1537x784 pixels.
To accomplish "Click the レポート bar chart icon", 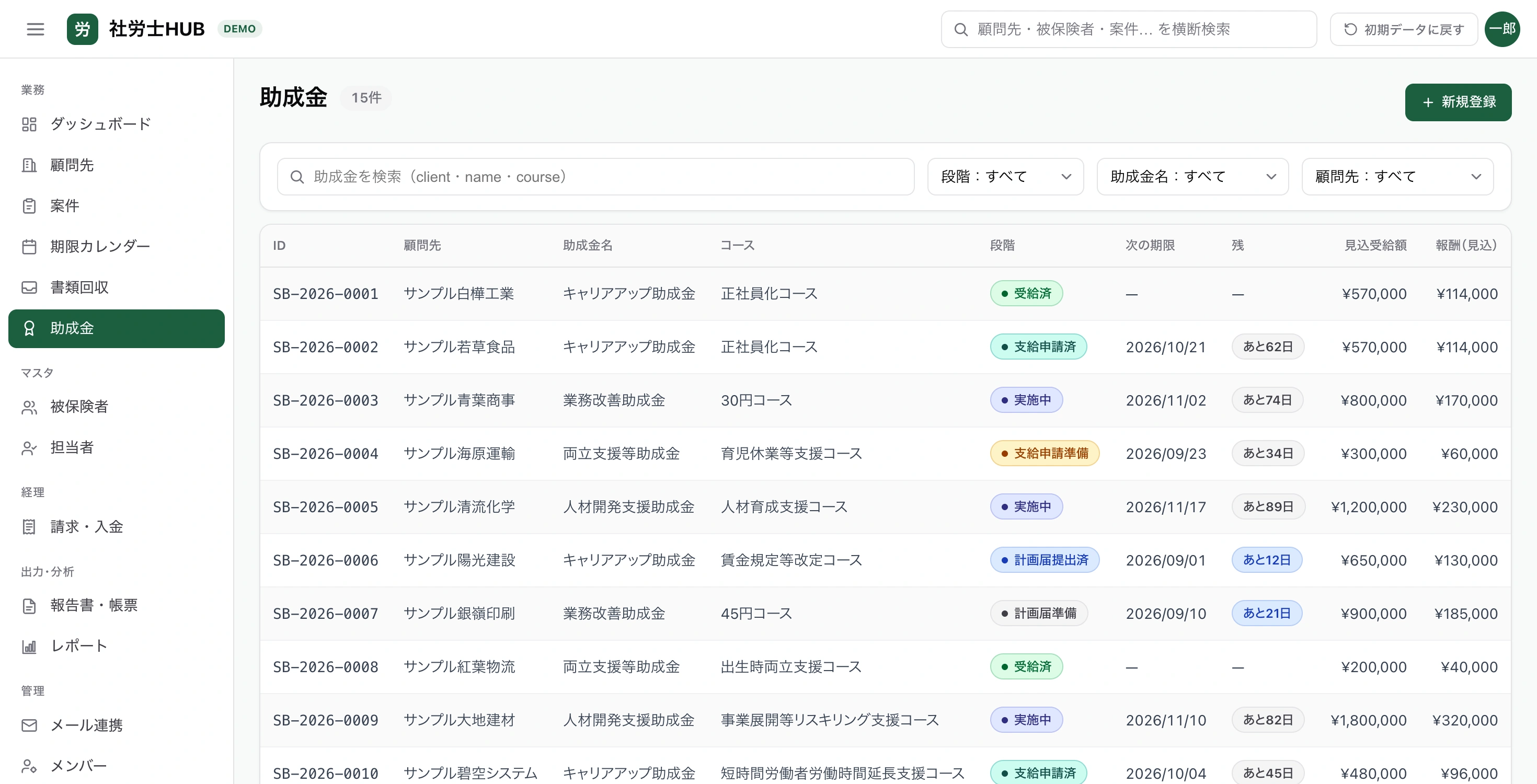I will pyautogui.click(x=29, y=646).
